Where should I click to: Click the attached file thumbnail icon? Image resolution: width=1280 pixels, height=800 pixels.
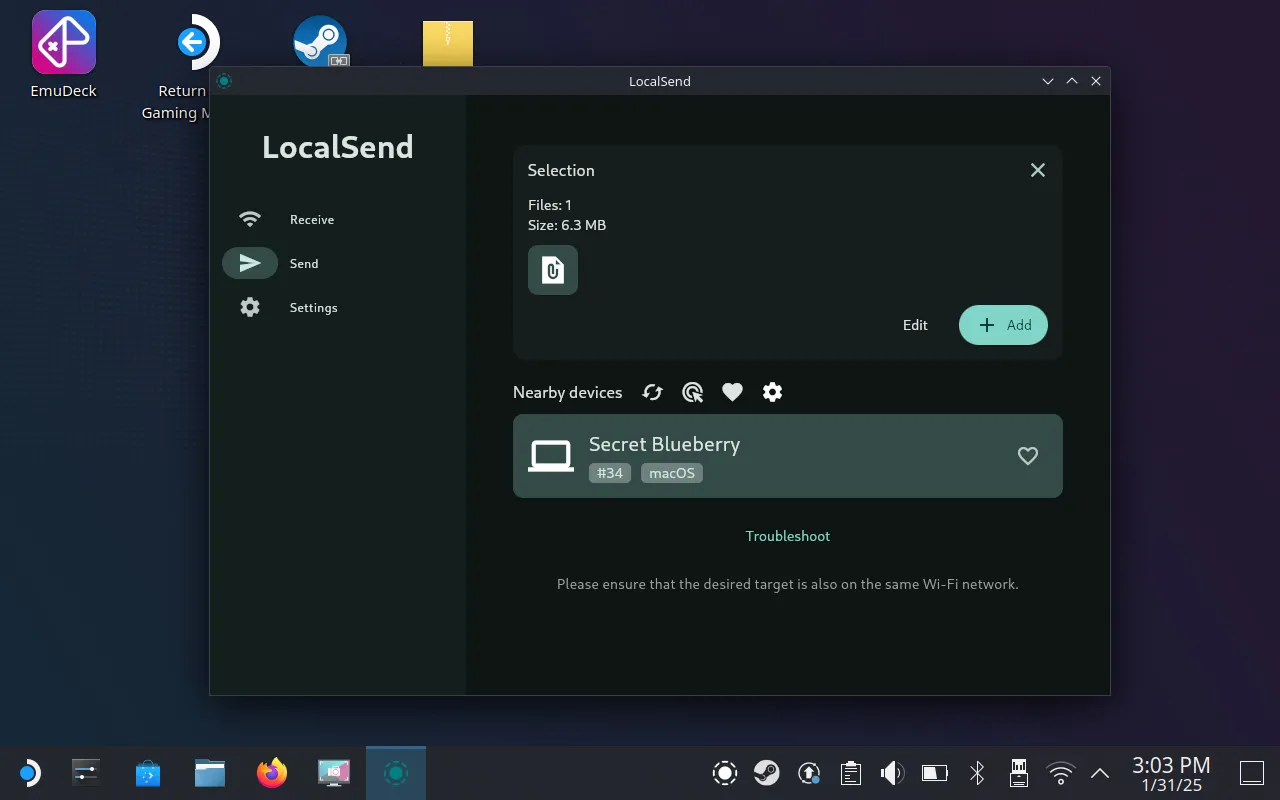point(553,270)
